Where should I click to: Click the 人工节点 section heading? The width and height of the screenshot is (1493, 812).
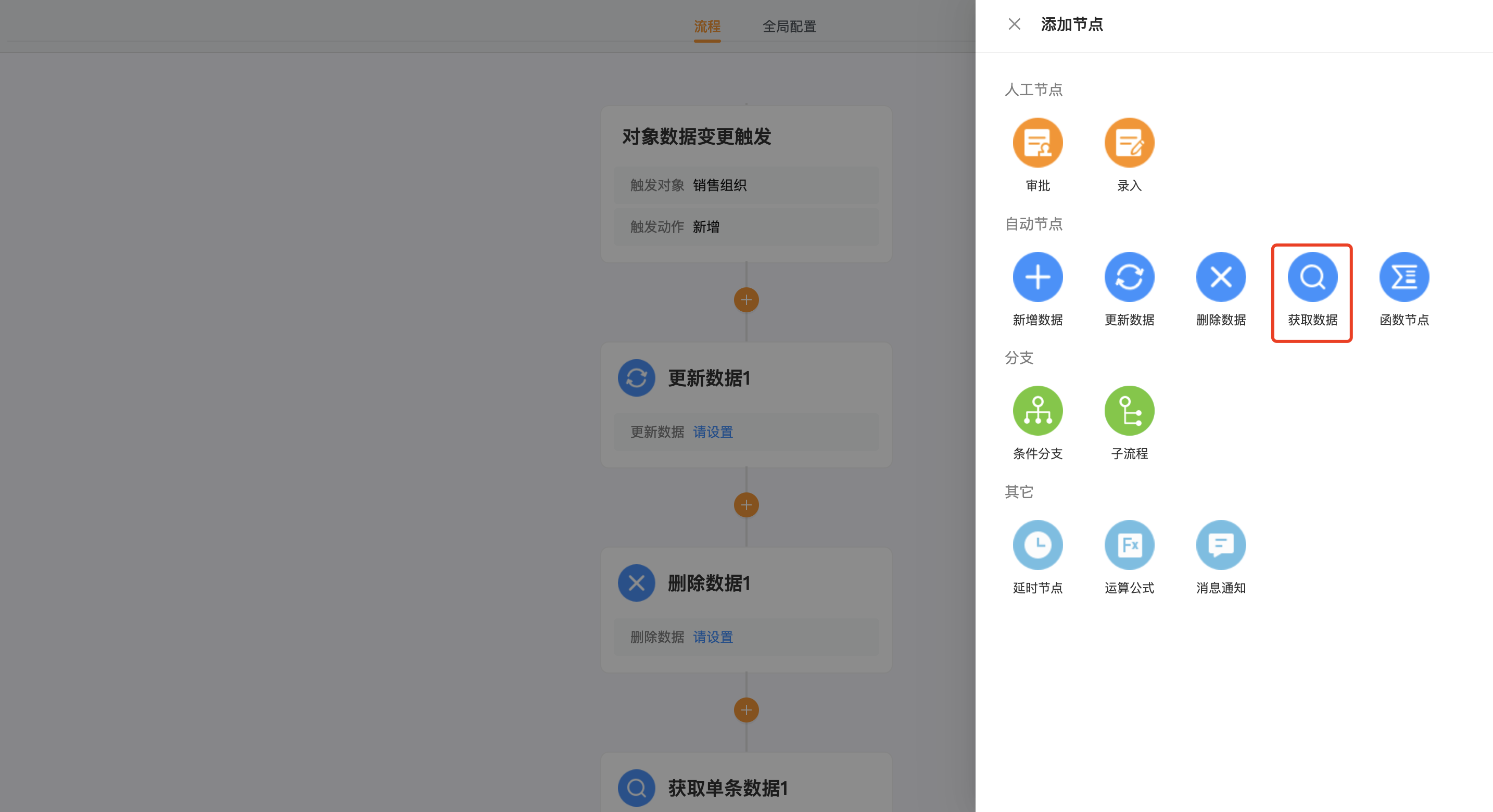pos(1033,90)
